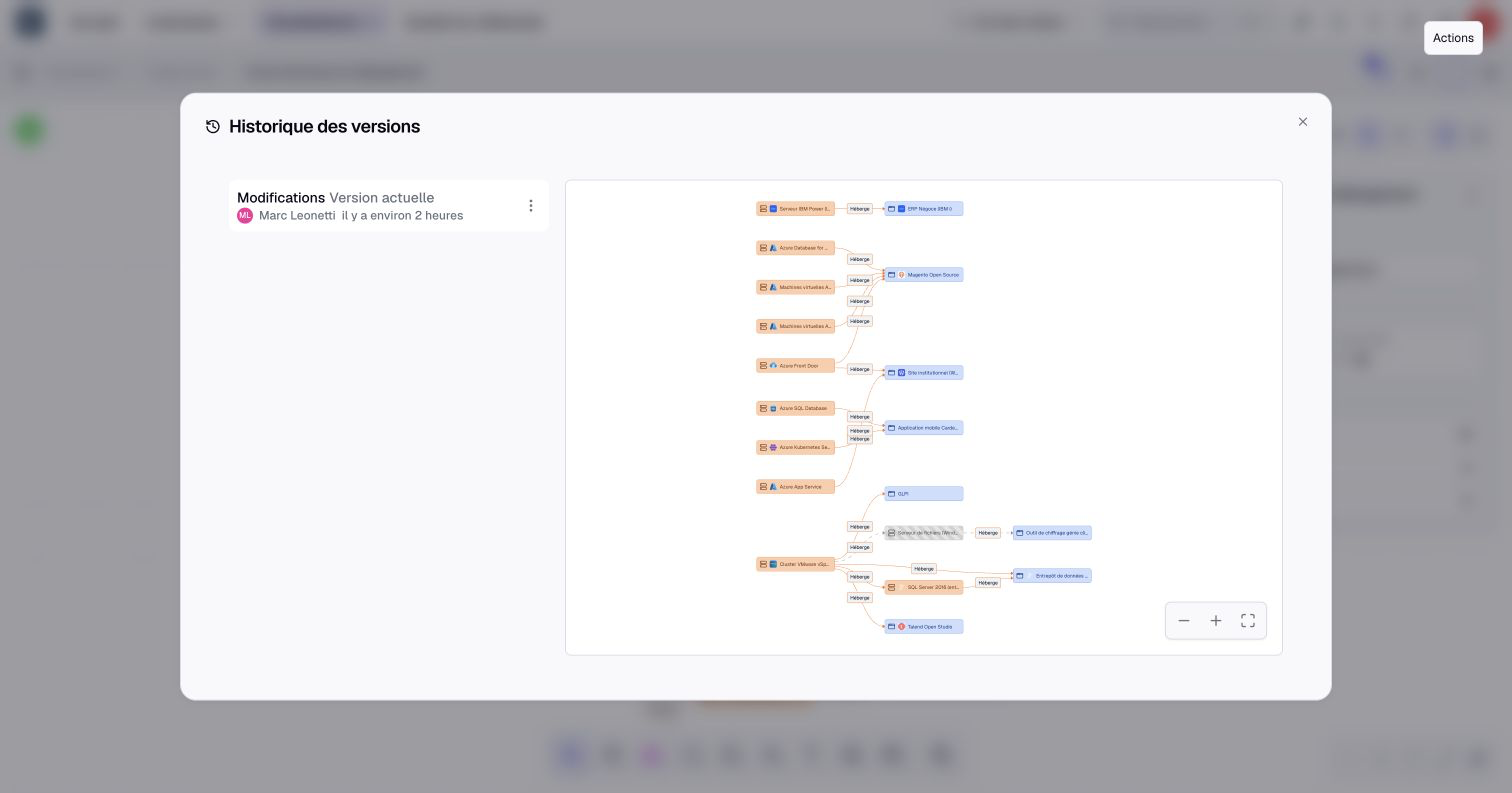Select the greyed Serveur de fichiers node
The height and width of the screenshot is (793, 1512).
click(x=924, y=533)
